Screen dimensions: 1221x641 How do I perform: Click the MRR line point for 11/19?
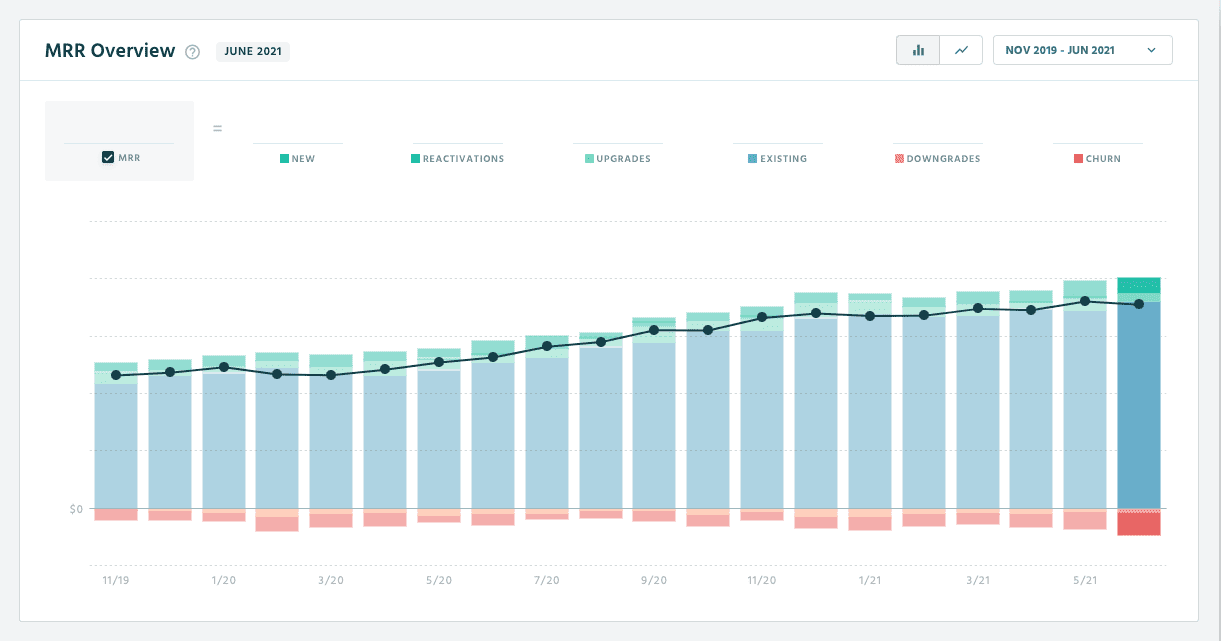pos(116,375)
